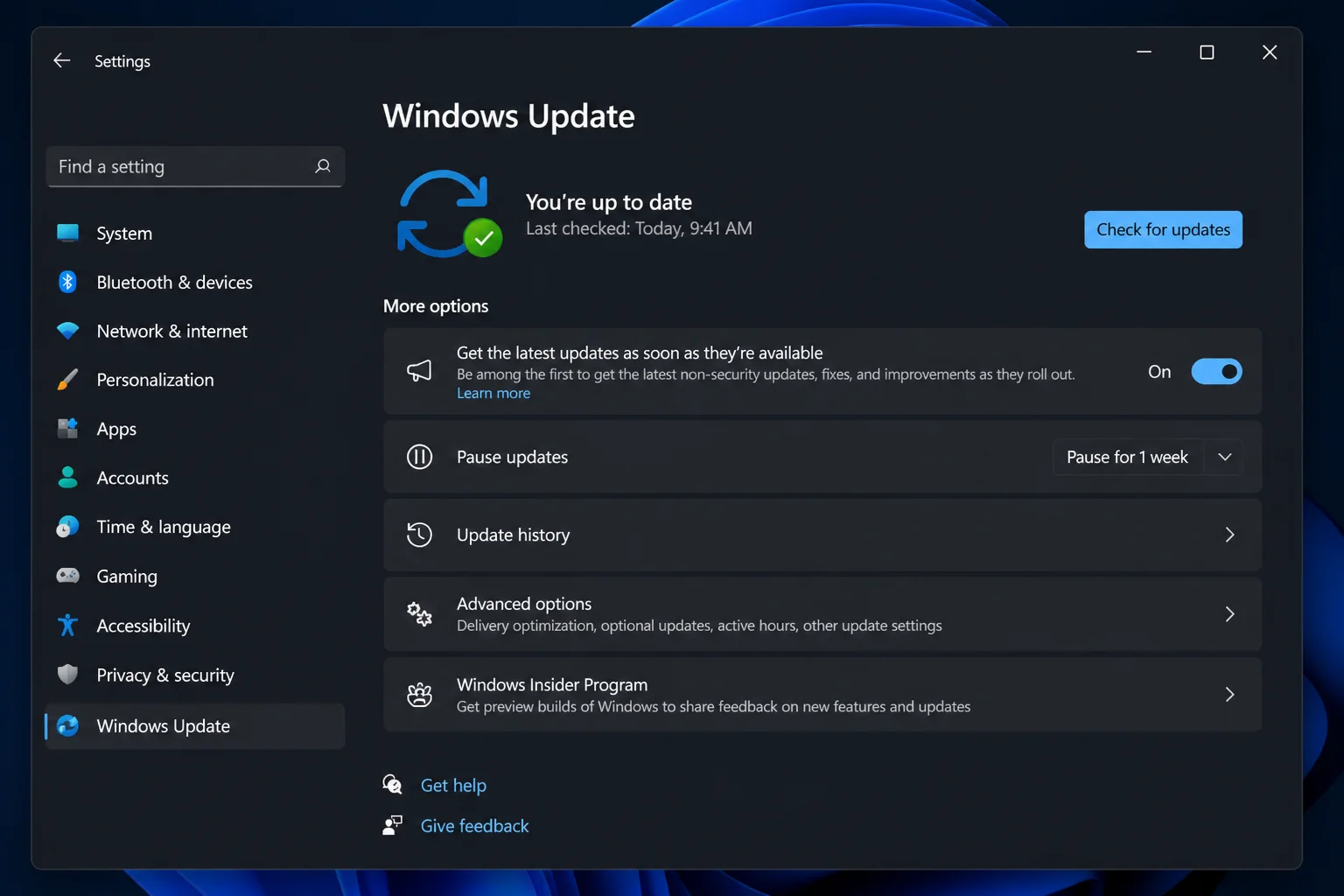Click the Give feedback icon
Image resolution: width=1344 pixels, height=896 pixels.
392,825
